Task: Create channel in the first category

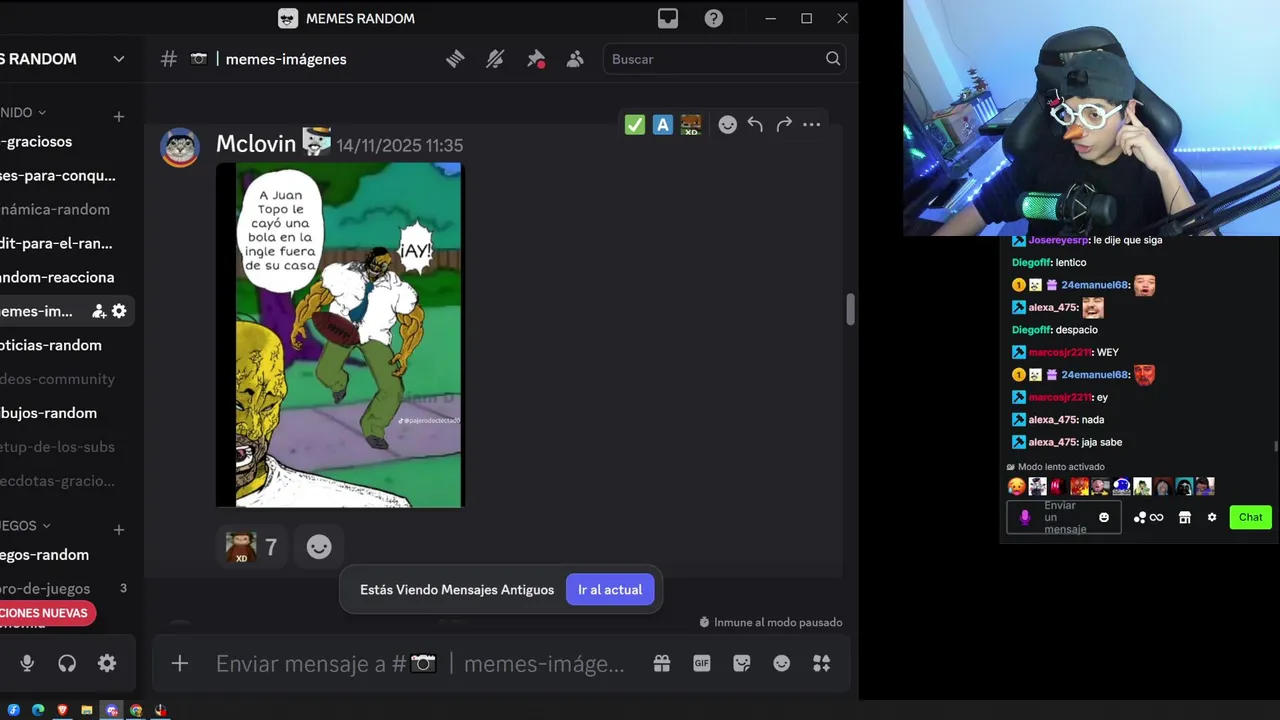Action: click(118, 117)
